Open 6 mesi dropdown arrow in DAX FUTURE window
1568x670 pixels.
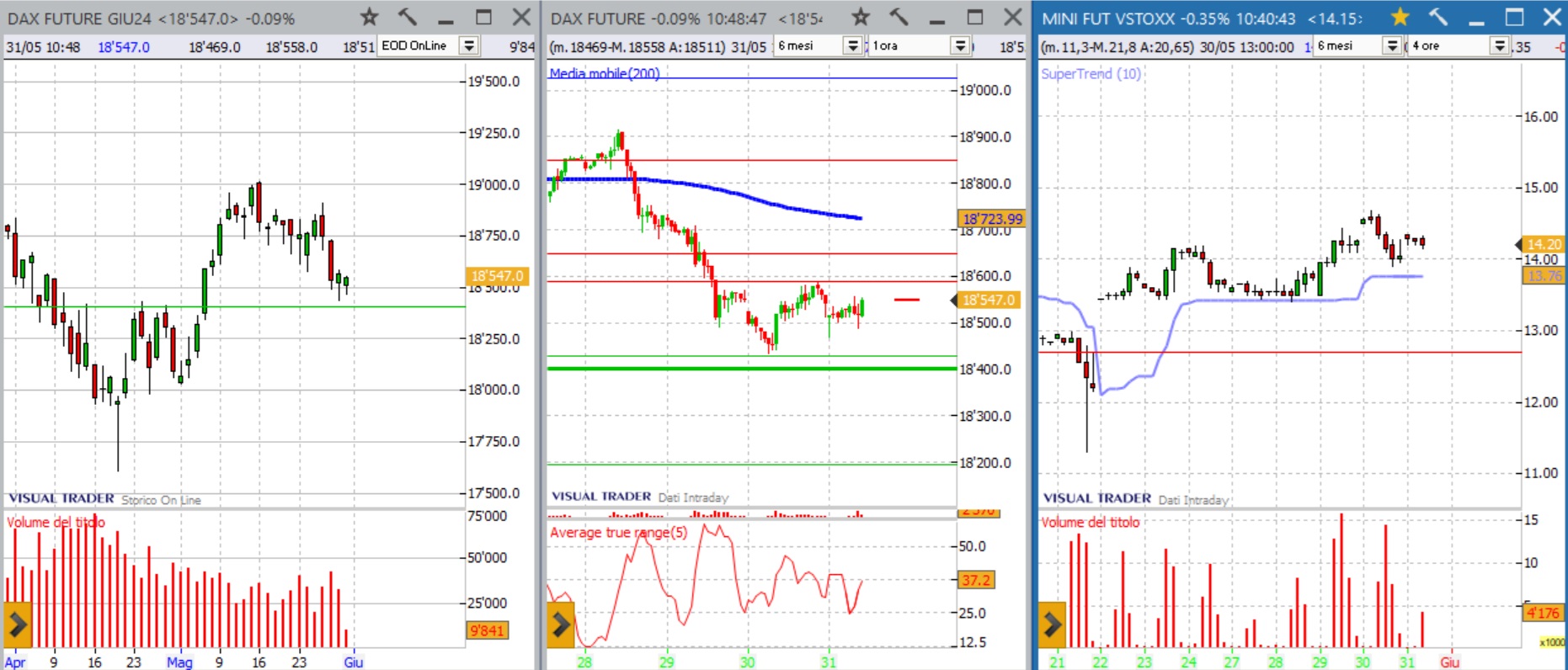coord(853,45)
